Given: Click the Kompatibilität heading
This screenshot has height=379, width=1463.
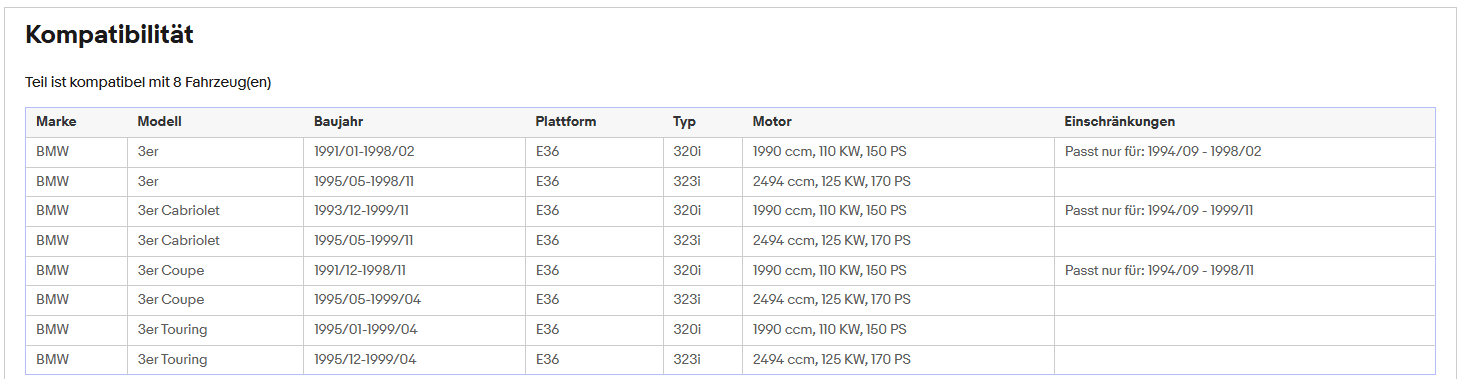Looking at the screenshot, I should [x=109, y=35].
